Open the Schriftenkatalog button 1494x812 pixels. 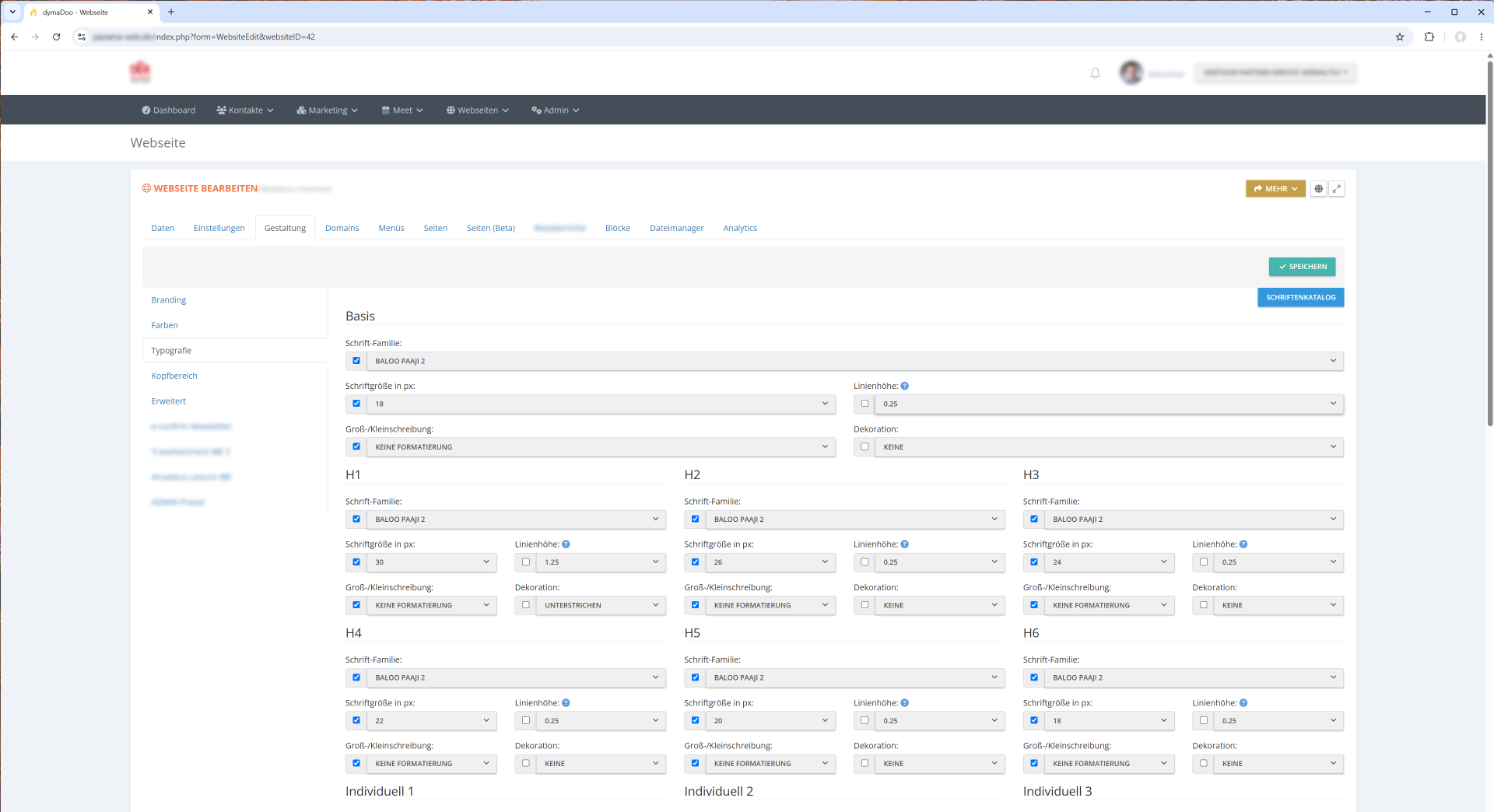[x=1300, y=297]
